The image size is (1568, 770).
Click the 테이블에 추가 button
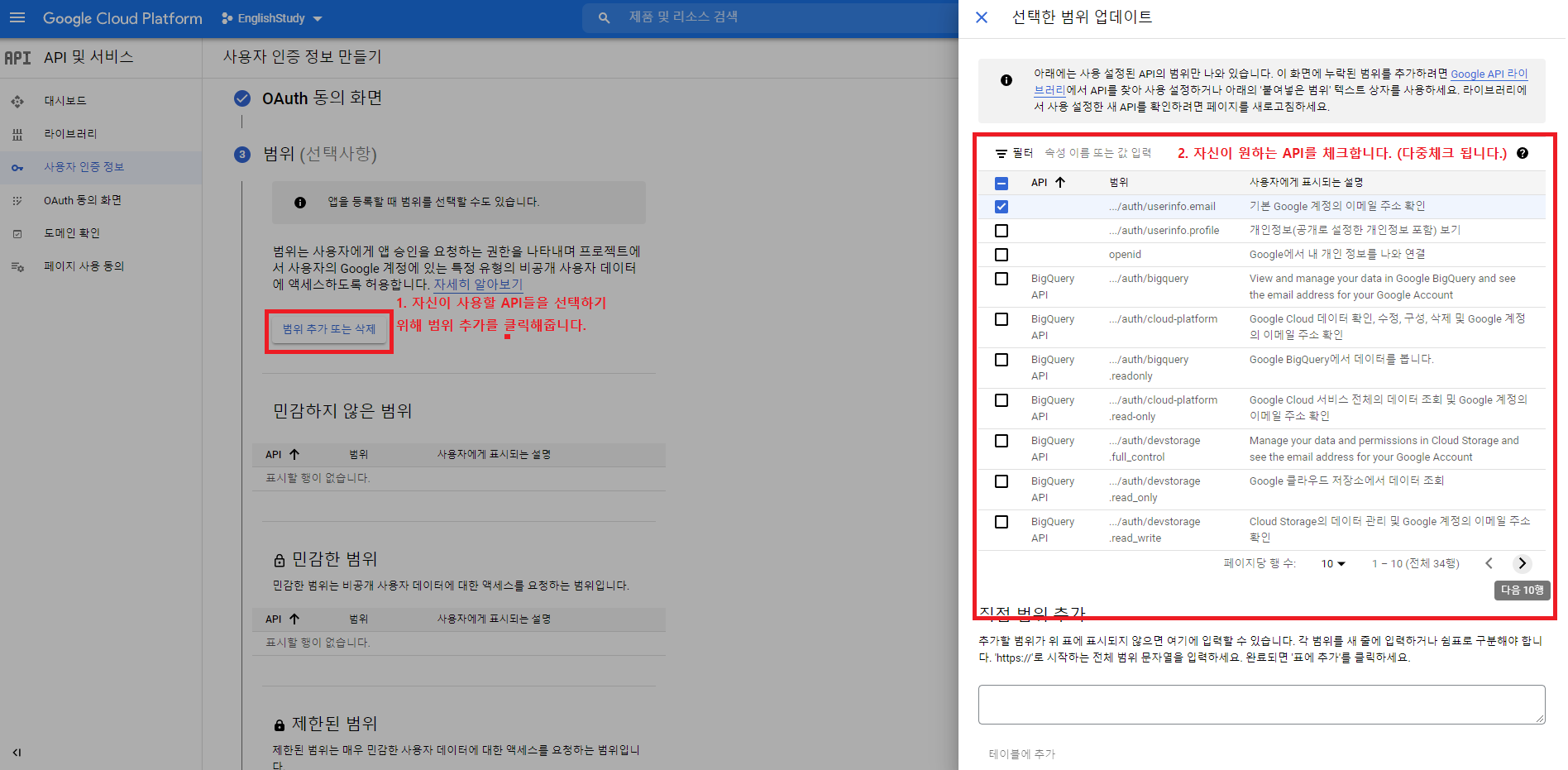[x=1022, y=753]
